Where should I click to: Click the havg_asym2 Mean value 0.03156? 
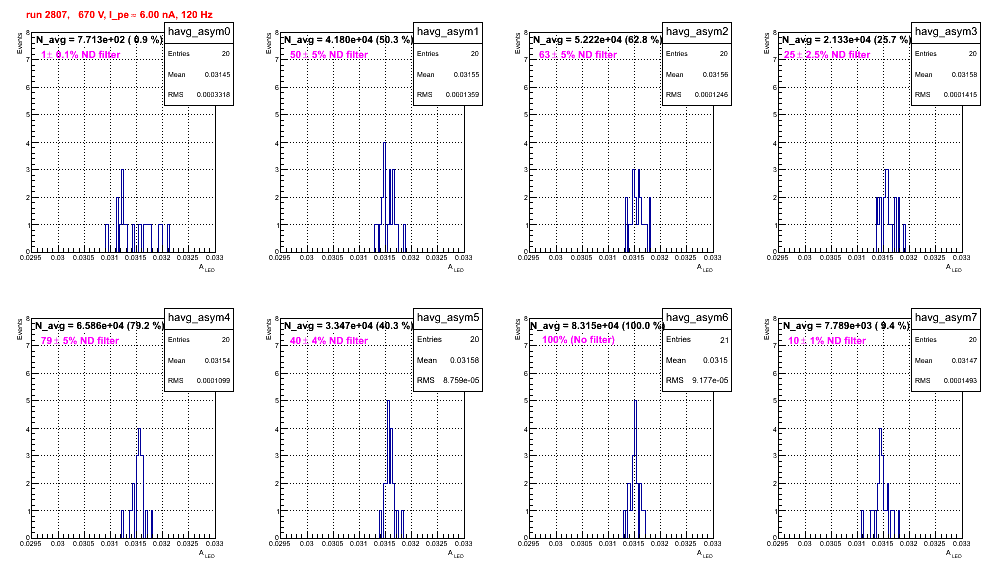(715, 74)
